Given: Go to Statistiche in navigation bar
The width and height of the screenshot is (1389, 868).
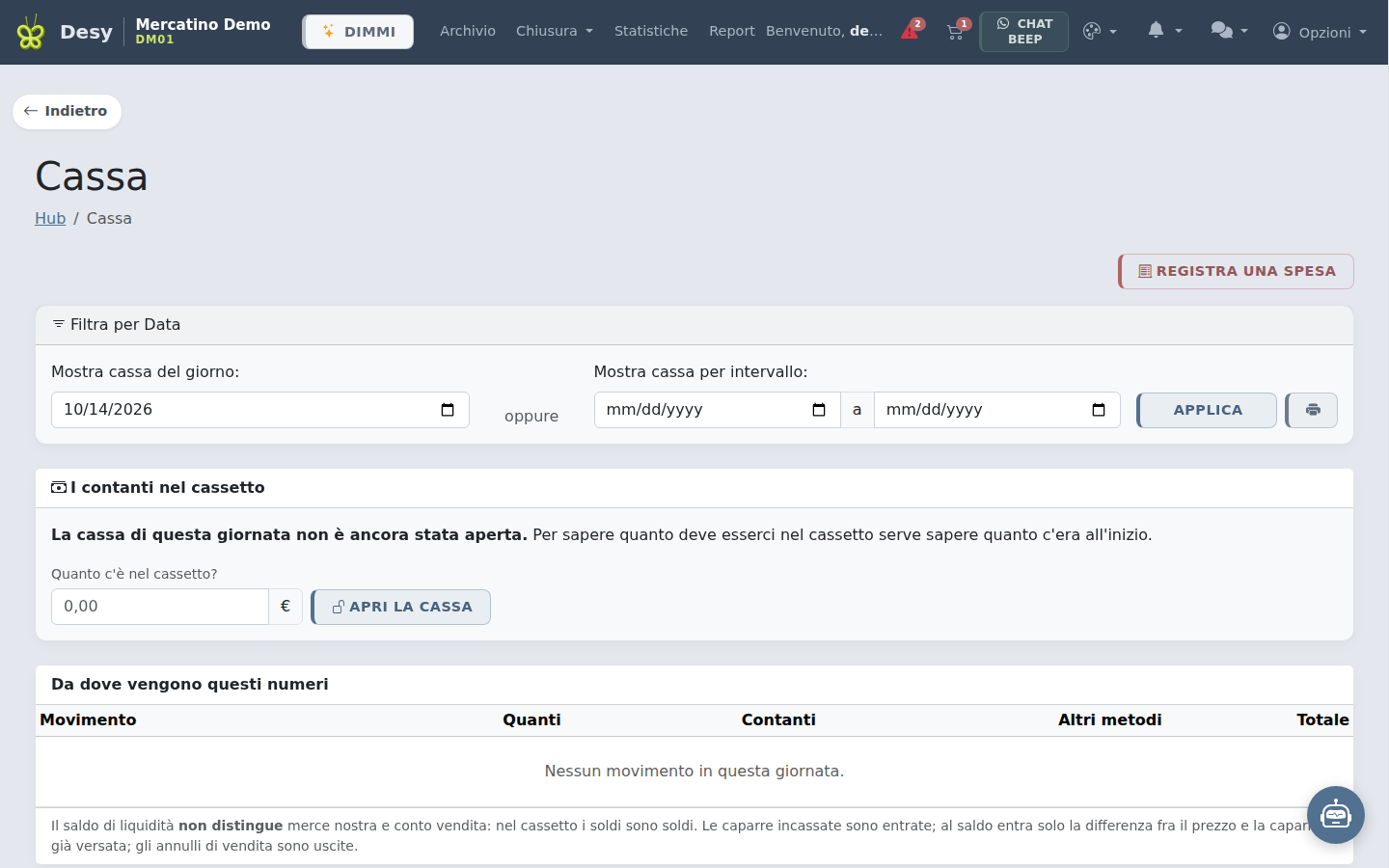Looking at the screenshot, I should pyautogui.click(x=651, y=31).
